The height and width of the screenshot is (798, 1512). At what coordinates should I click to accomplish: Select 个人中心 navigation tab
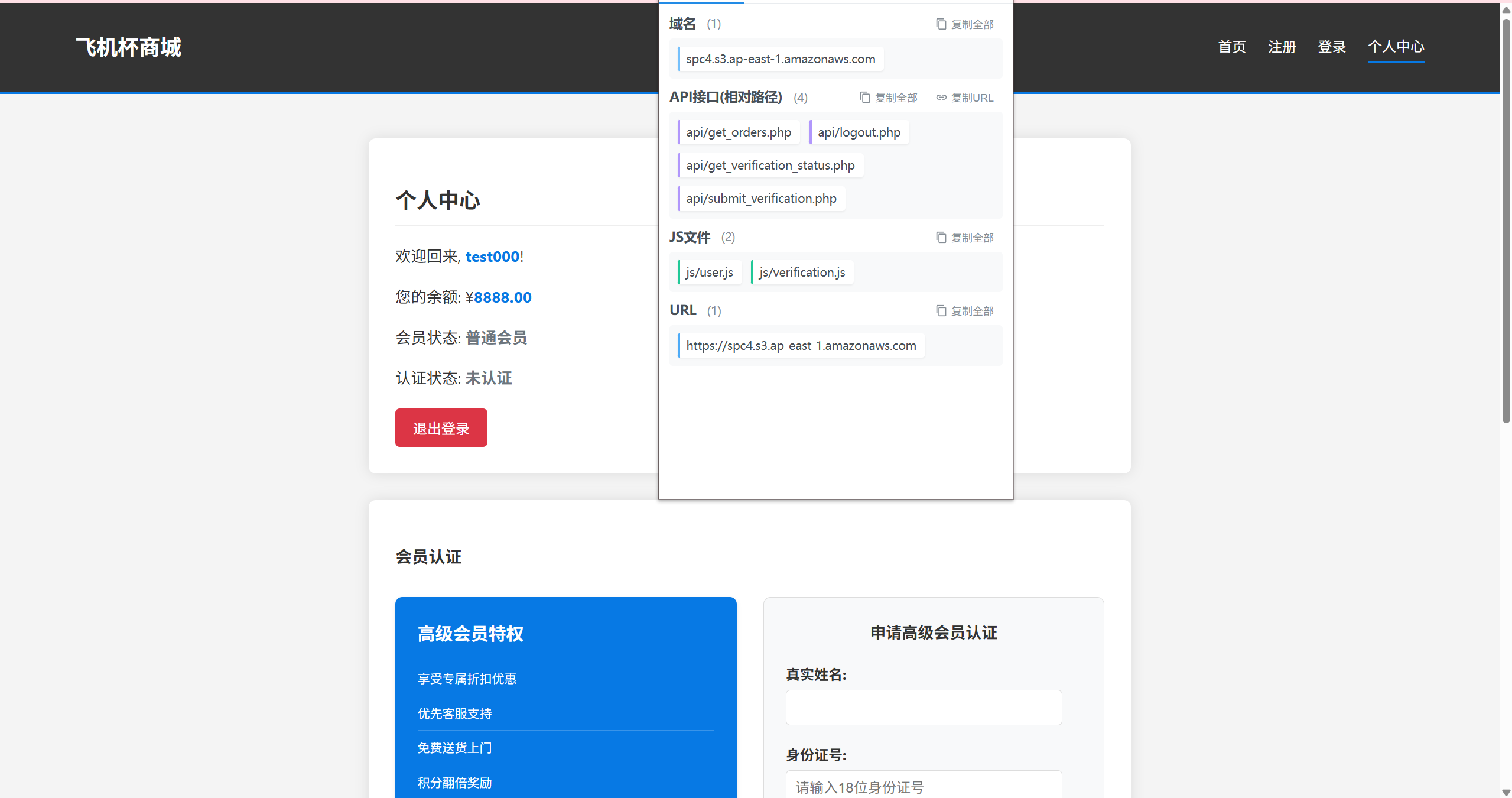pyautogui.click(x=1396, y=47)
